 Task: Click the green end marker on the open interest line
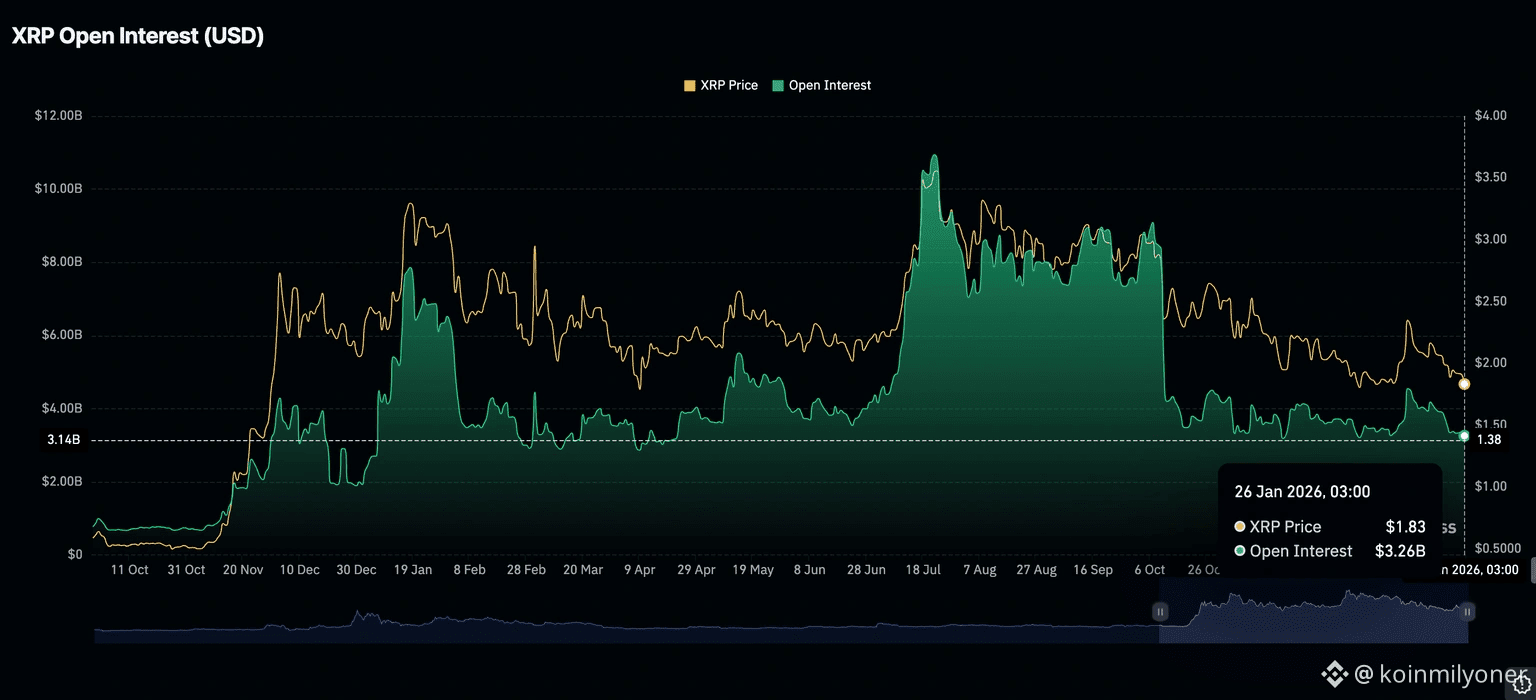click(1465, 436)
